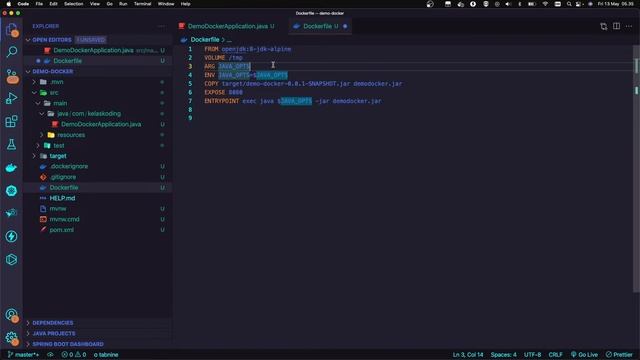Image resolution: width=640 pixels, height=360 pixels.
Task: Open editor More Actions ellipsis
Action: coord(629,26)
